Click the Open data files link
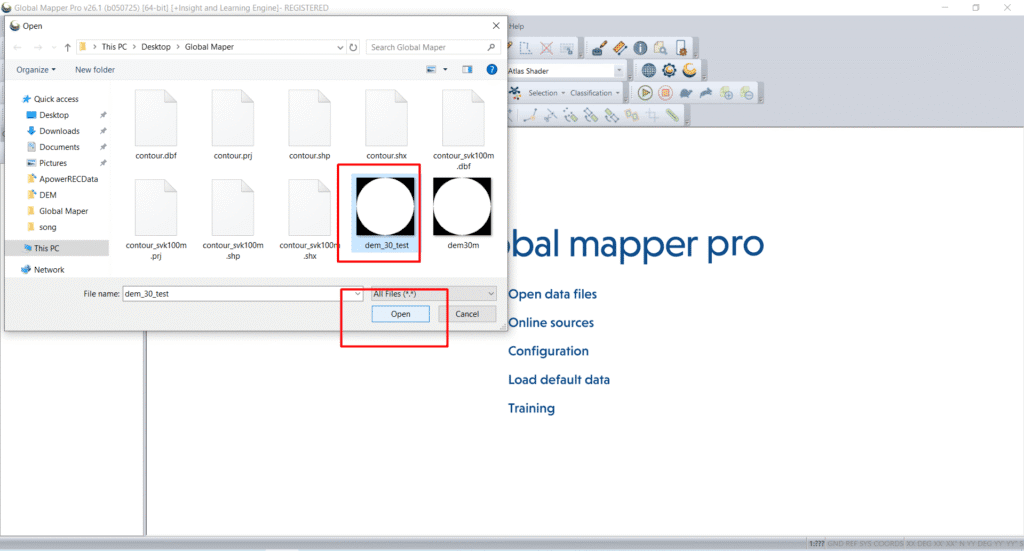The height and width of the screenshot is (551, 1024). pos(552,294)
